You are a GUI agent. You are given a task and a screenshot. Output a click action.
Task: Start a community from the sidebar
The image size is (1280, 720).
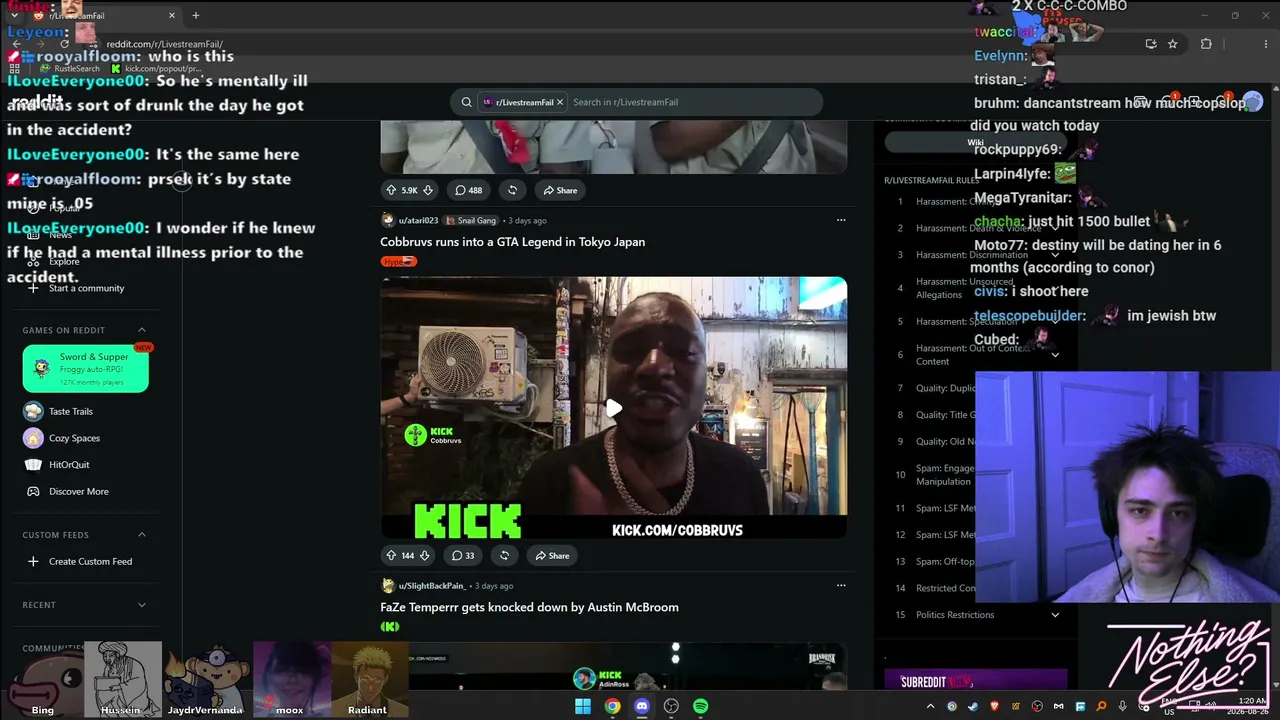coord(86,288)
